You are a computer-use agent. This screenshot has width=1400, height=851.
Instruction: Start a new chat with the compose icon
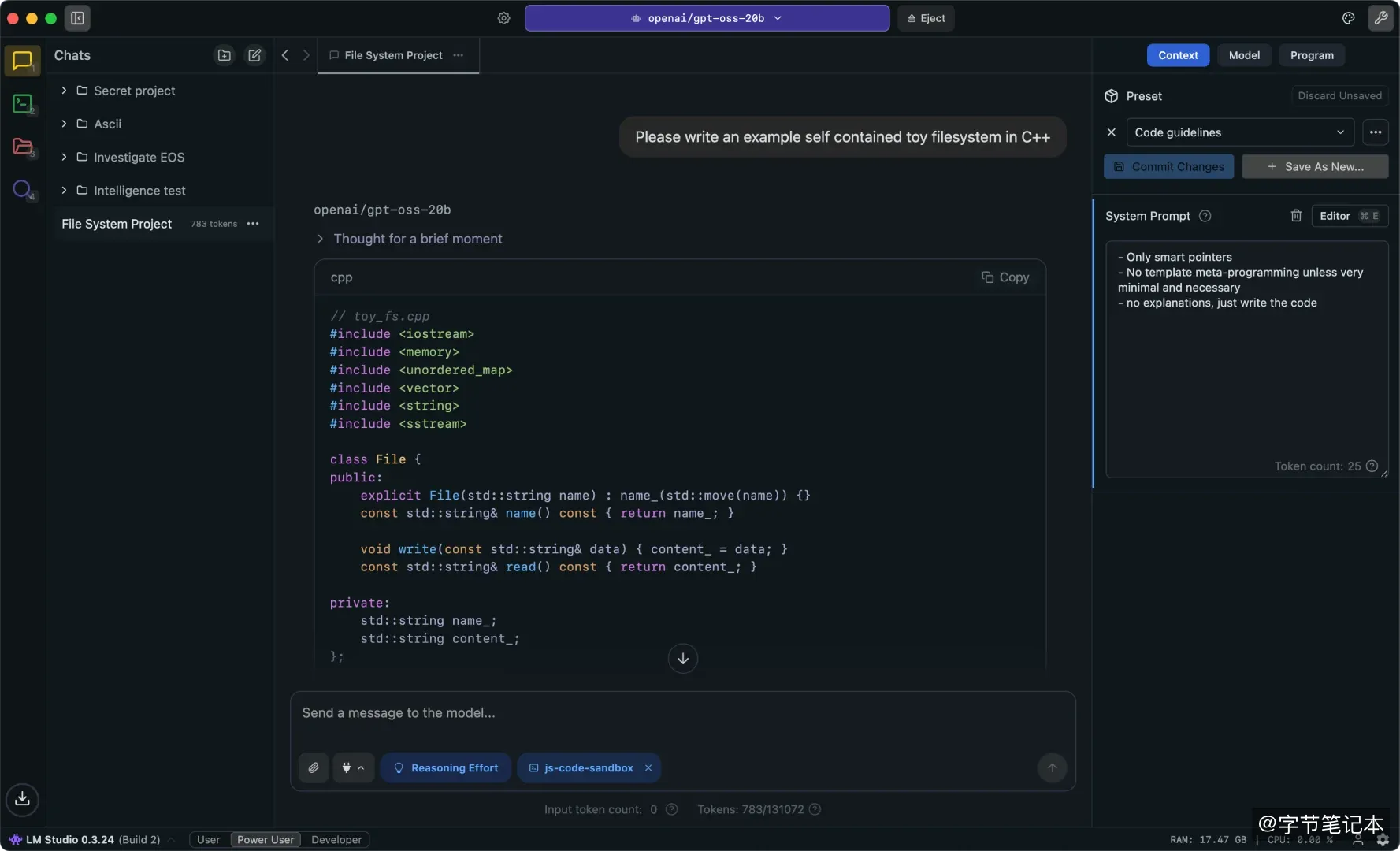click(254, 55)
